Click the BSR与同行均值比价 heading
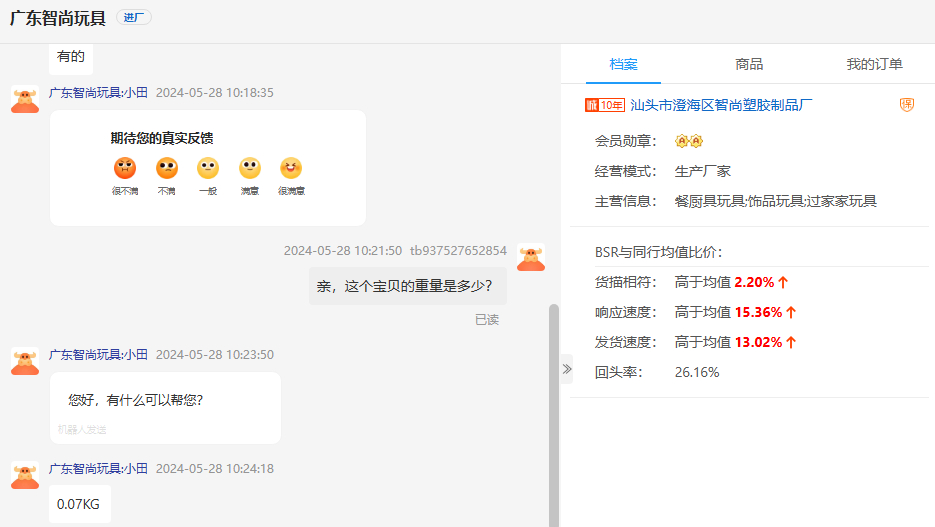Viewport: 935px width, 527px height. point(658,252)
